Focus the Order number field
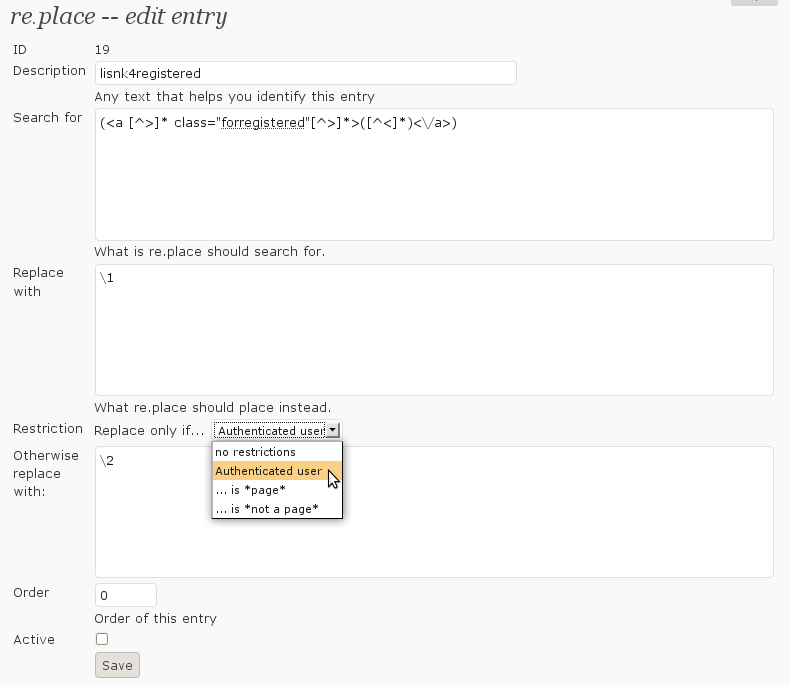790x685 pixels. click(x=126, y=595)
